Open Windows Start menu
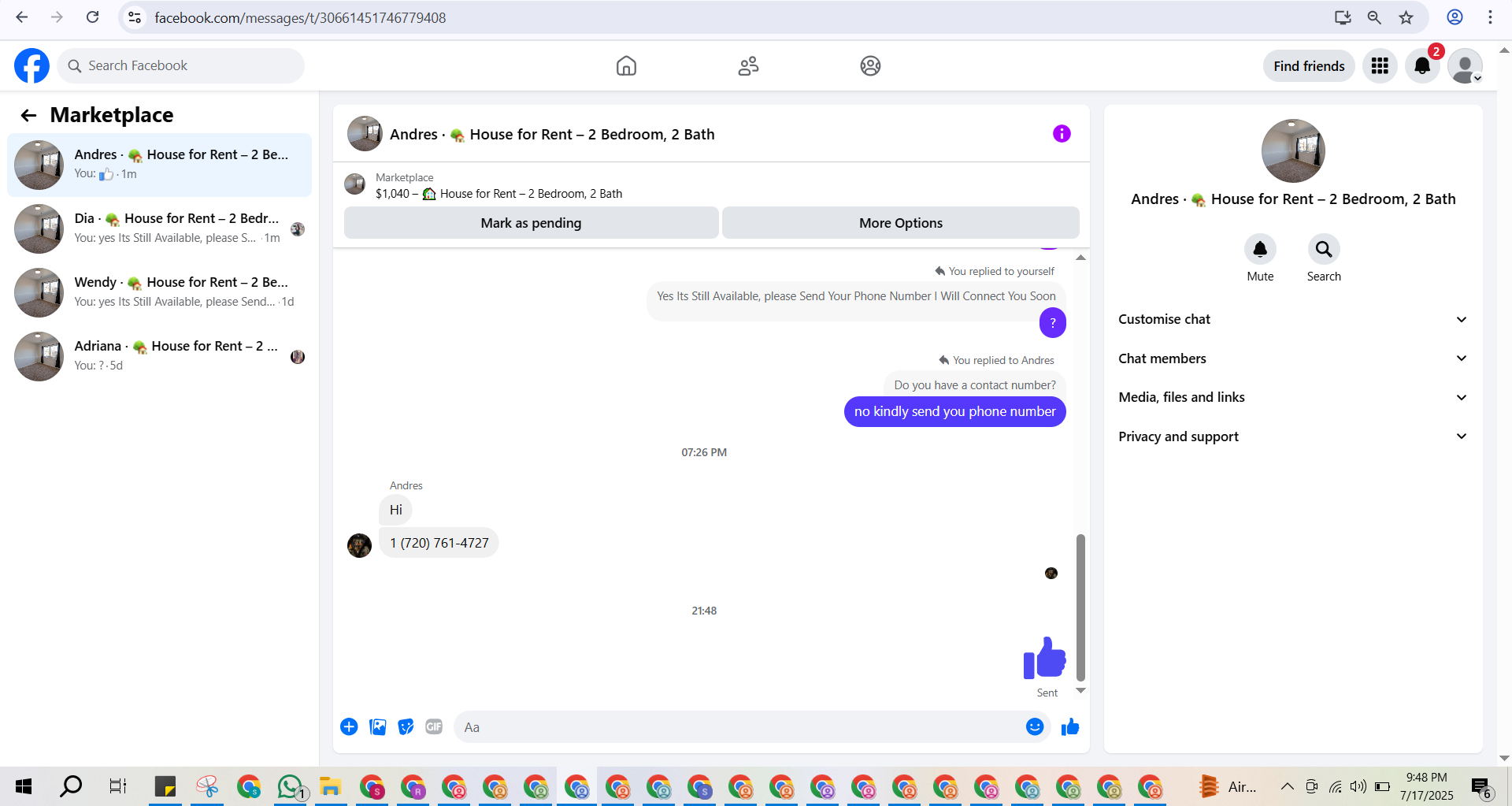This screenshot has width=1512, height=806. pos(24,786)
